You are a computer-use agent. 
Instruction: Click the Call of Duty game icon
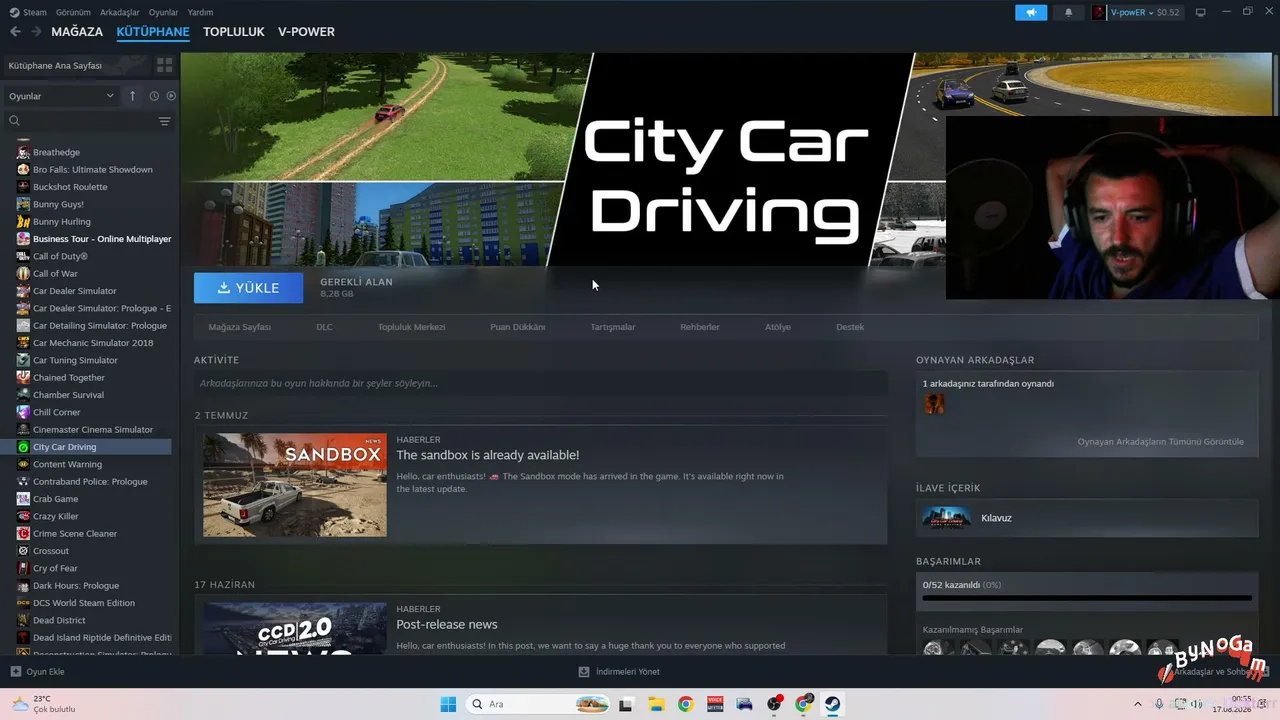pyautogui.click(x=23, y=256)
